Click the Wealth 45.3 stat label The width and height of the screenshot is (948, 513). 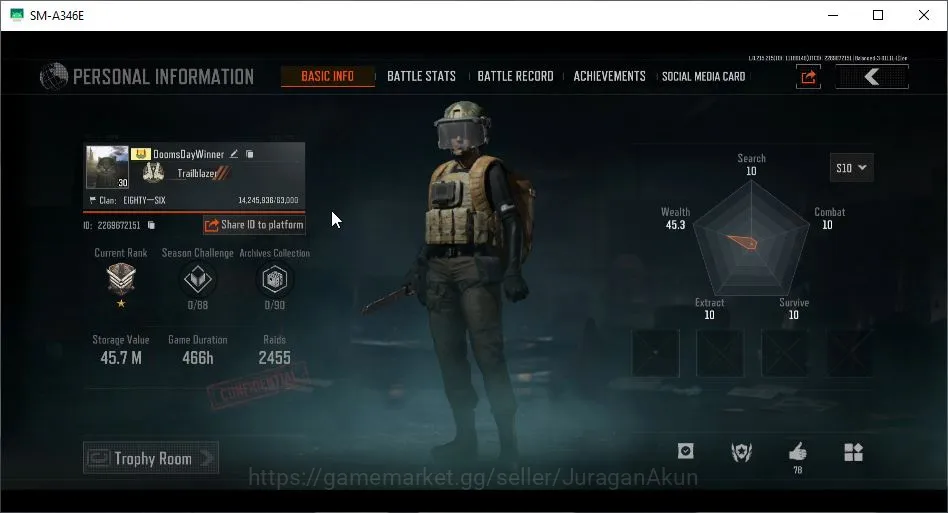675,218
